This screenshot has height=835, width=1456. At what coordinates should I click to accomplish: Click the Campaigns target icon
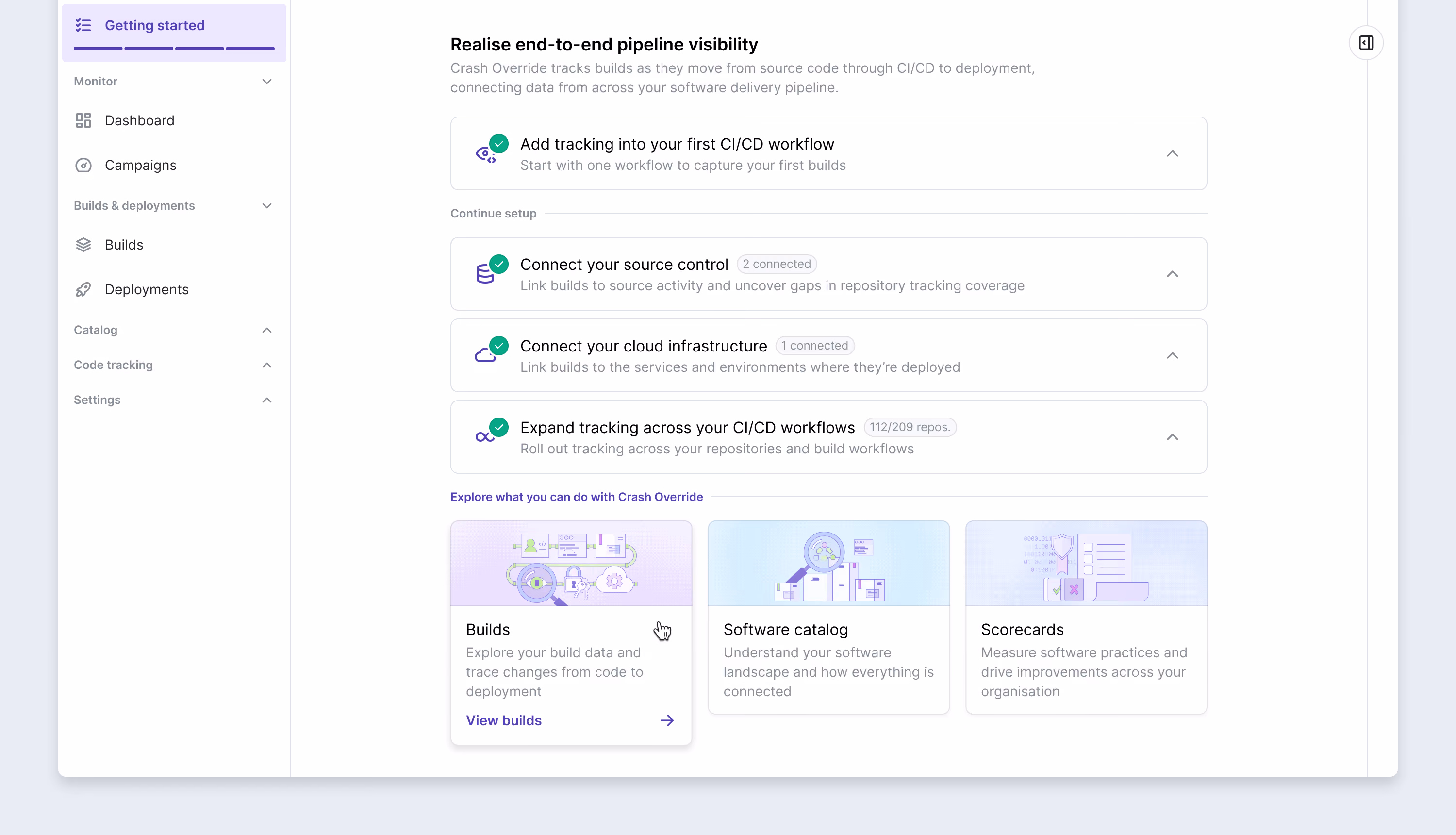[x=83, y=165]
